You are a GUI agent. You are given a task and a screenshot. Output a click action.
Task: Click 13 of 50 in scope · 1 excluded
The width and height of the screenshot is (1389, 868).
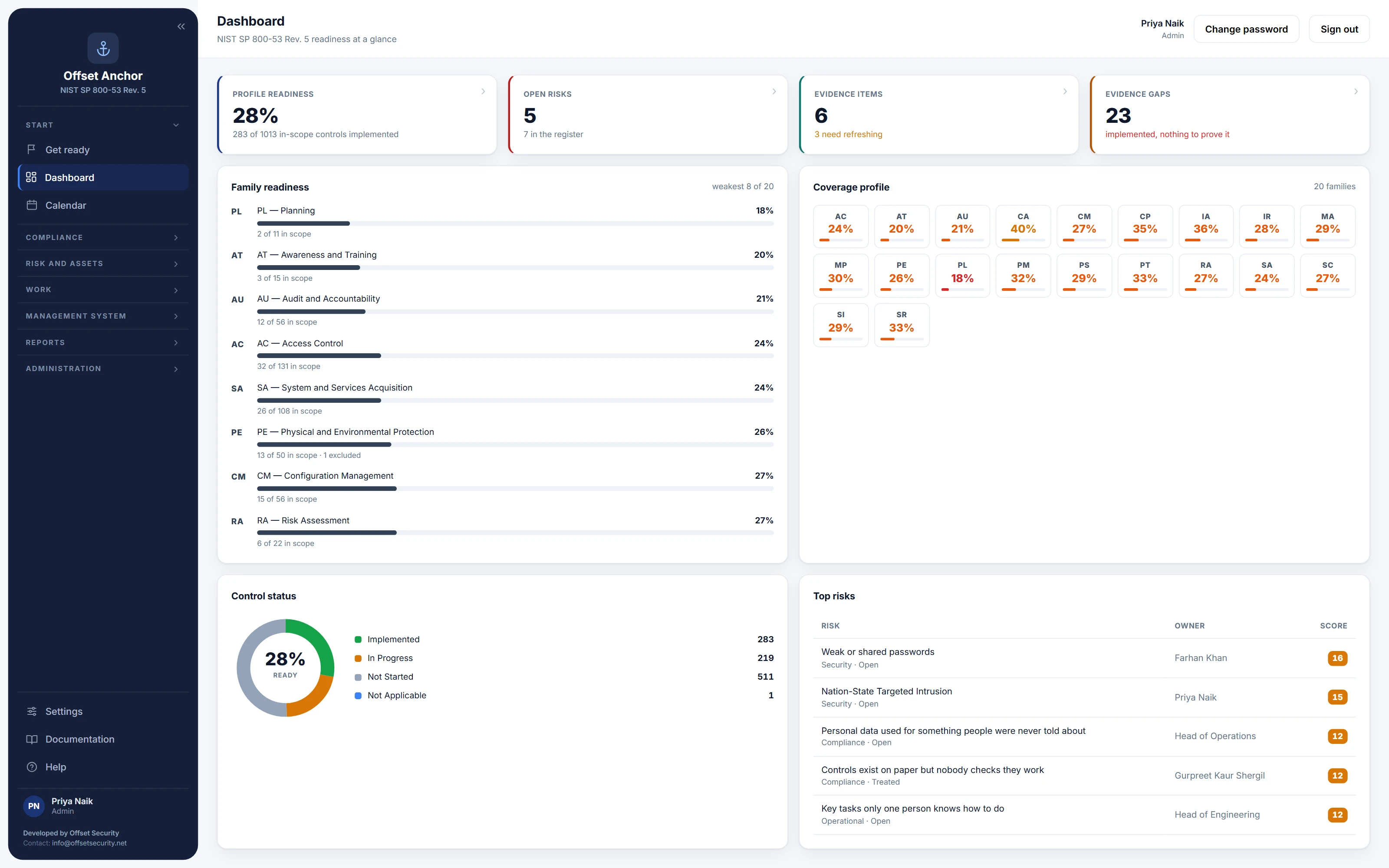(309, 455)
